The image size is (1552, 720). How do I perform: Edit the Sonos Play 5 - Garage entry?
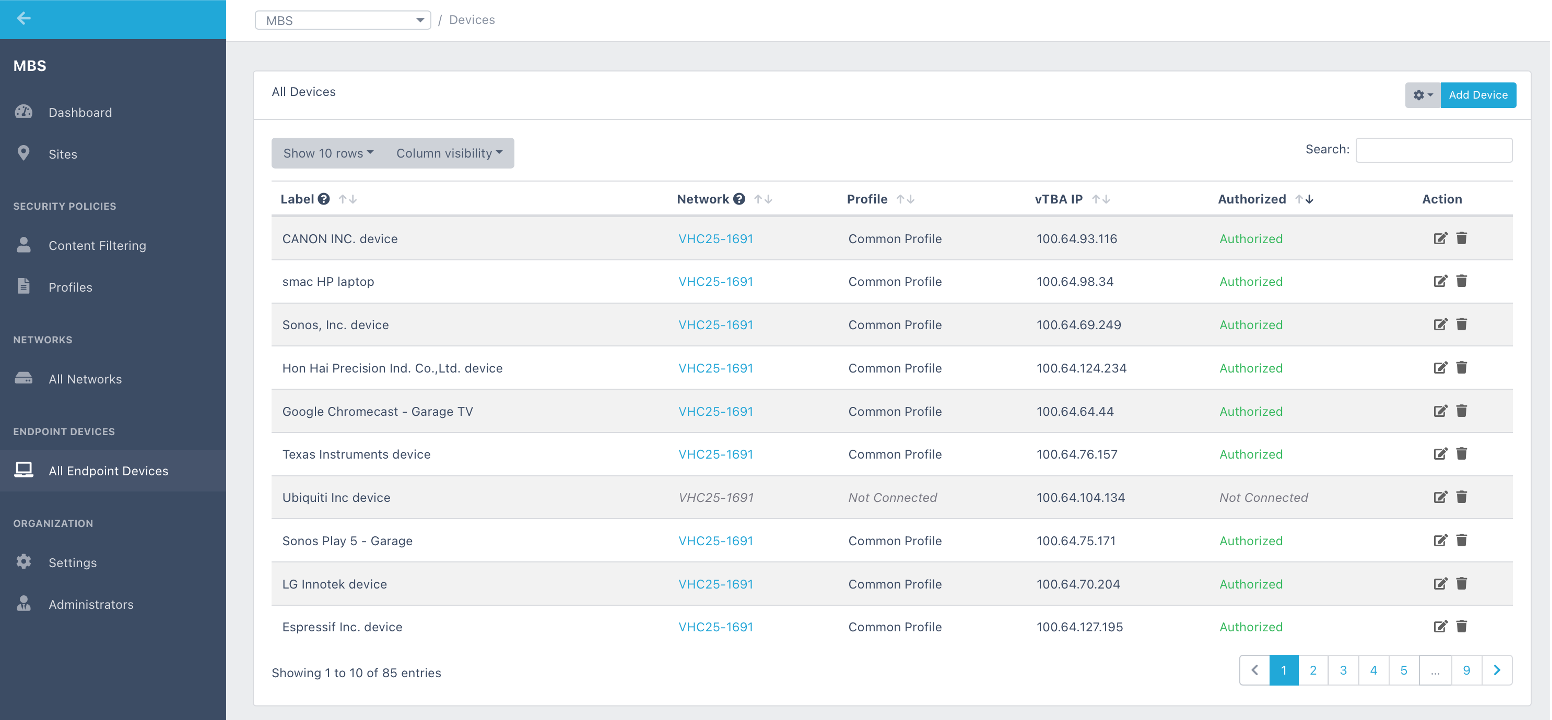[x=1440, y=541]
